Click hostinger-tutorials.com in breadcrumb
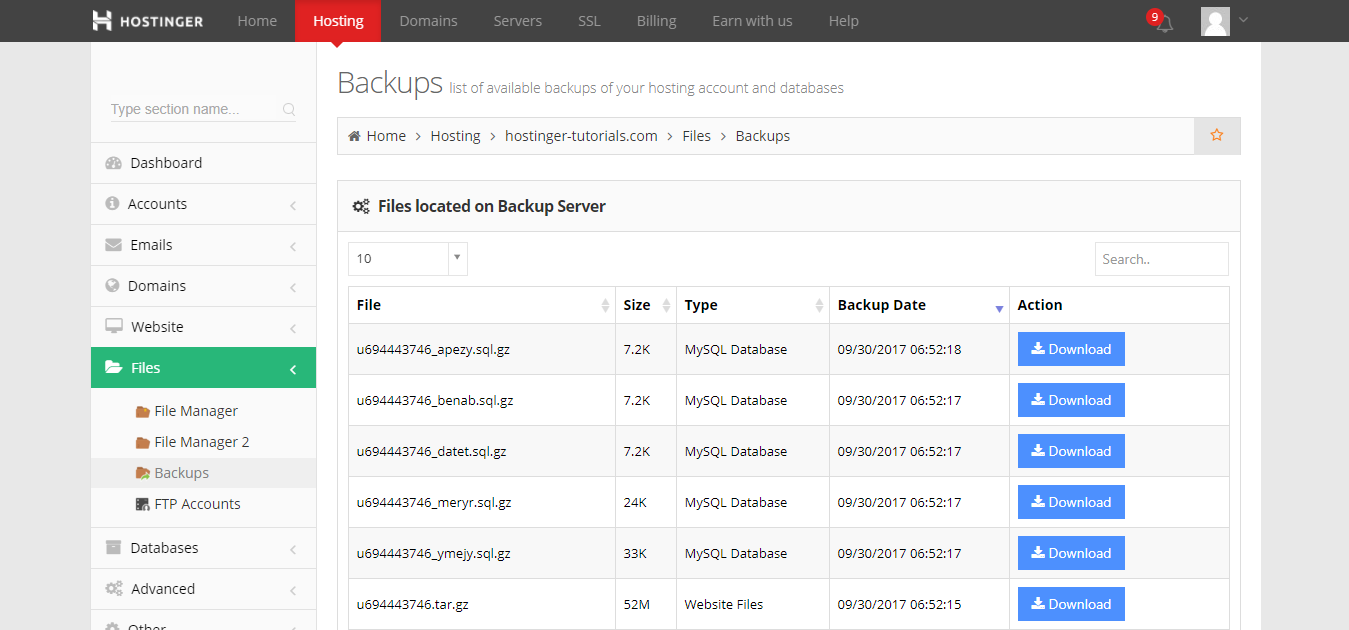Viewport: 1349px width, 630px height. (581, 136)
